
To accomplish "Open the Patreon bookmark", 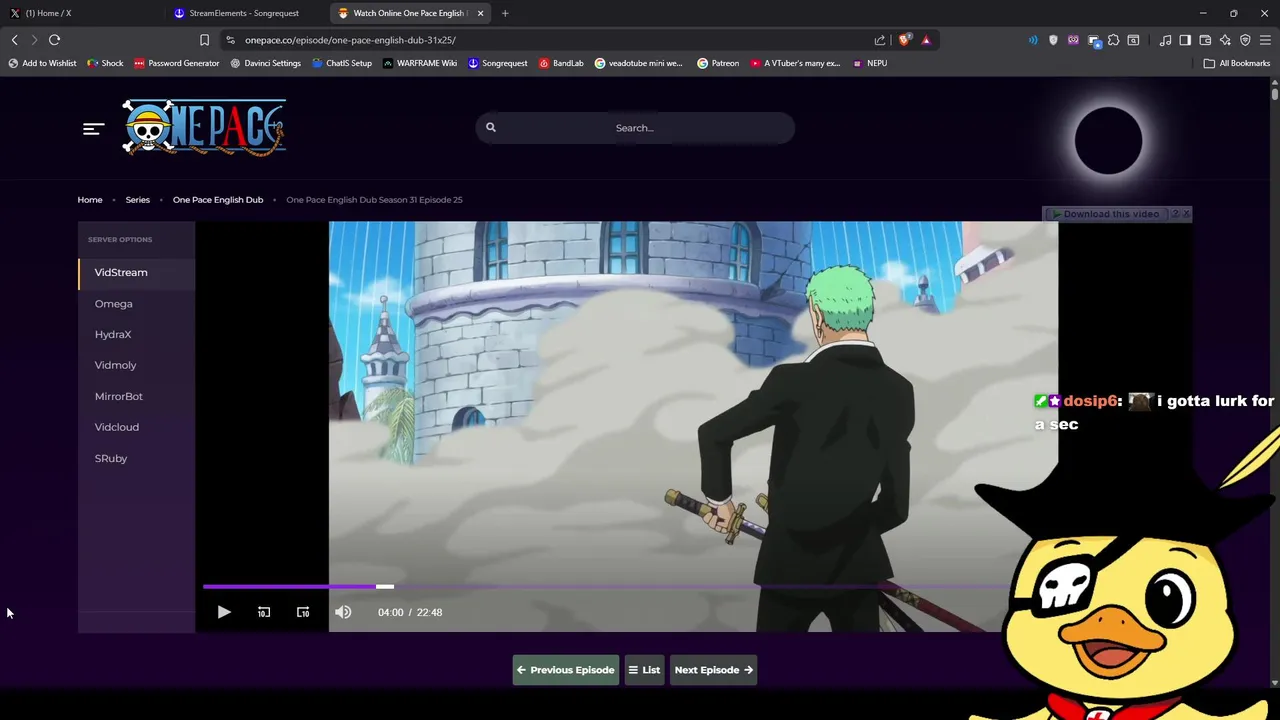I will tap(718, 63).
